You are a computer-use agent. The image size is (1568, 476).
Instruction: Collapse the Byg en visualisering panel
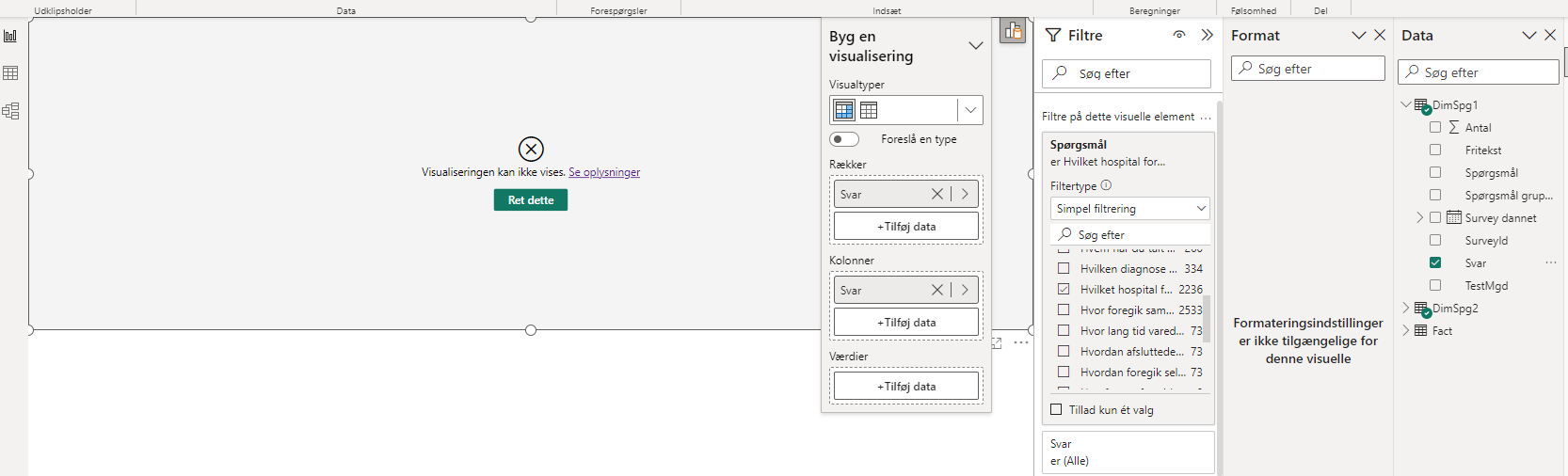click(x=976, y=45)
